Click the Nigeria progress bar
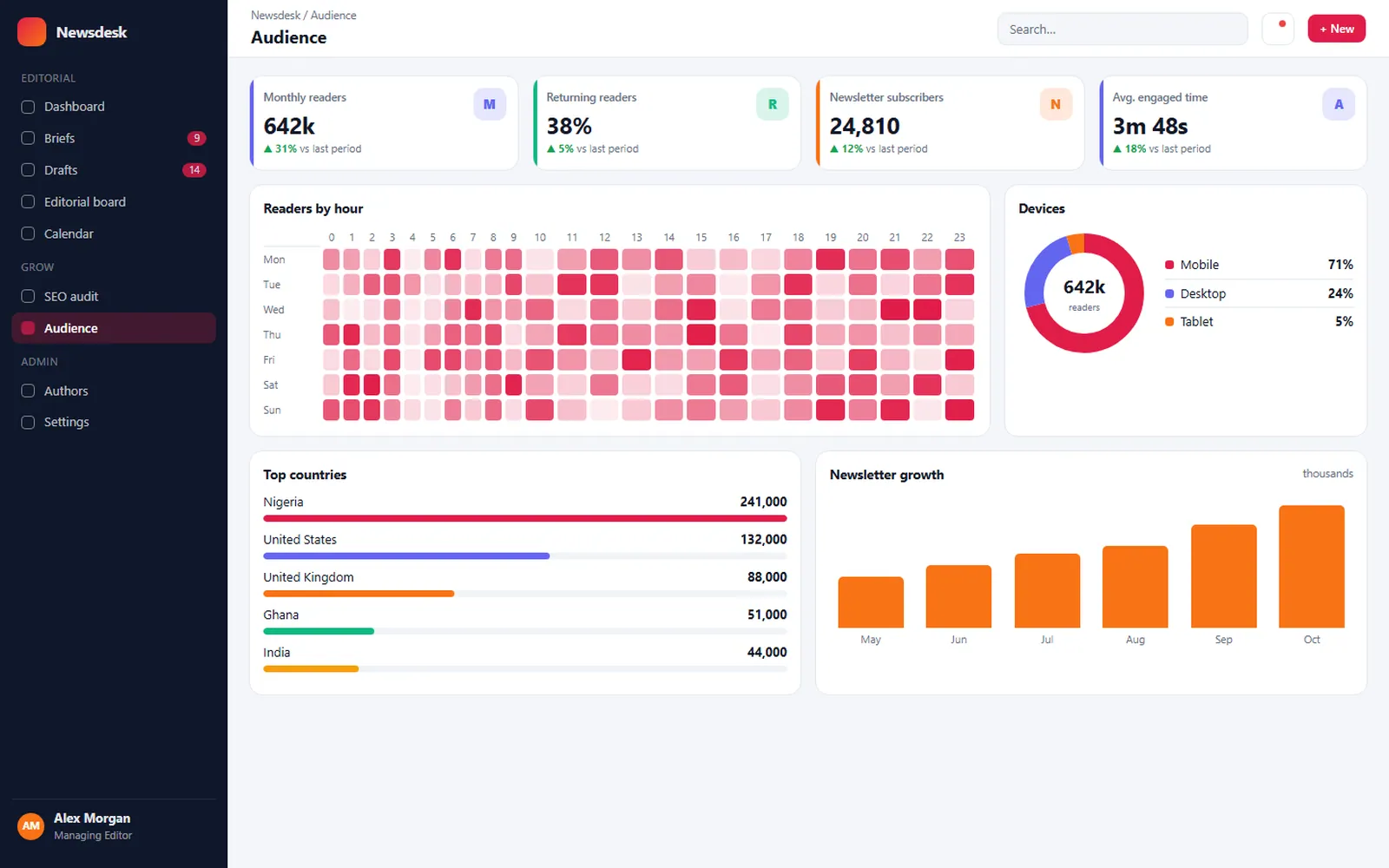 pos(525,518)
